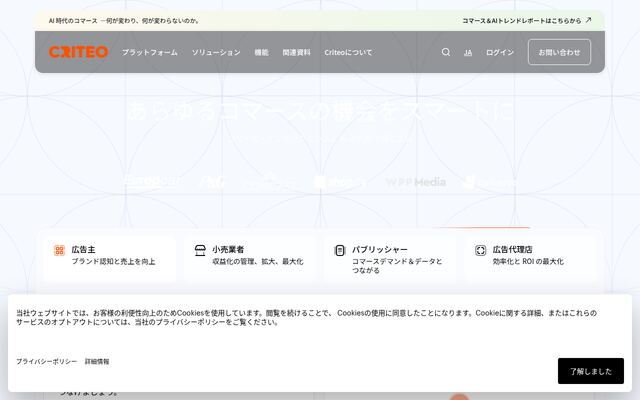Screen dimensions: 640x400
Task: Click the AI時代のコマース banner text
Action: [x=124, y=20]
